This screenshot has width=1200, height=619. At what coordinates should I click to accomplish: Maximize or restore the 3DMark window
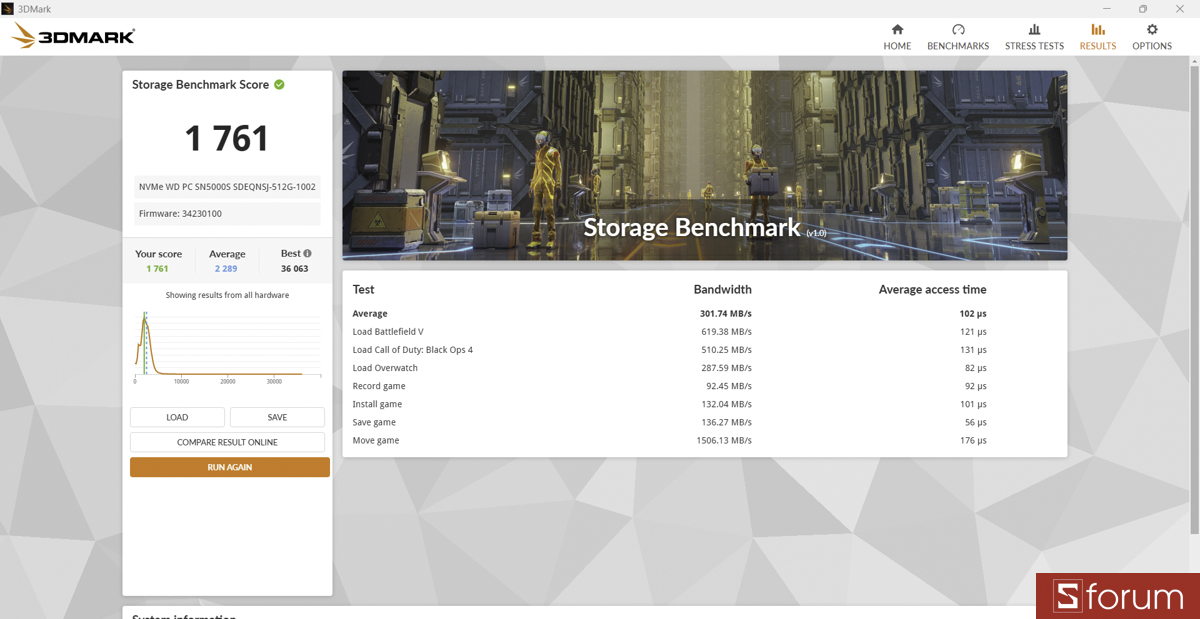coord(1142,9)
